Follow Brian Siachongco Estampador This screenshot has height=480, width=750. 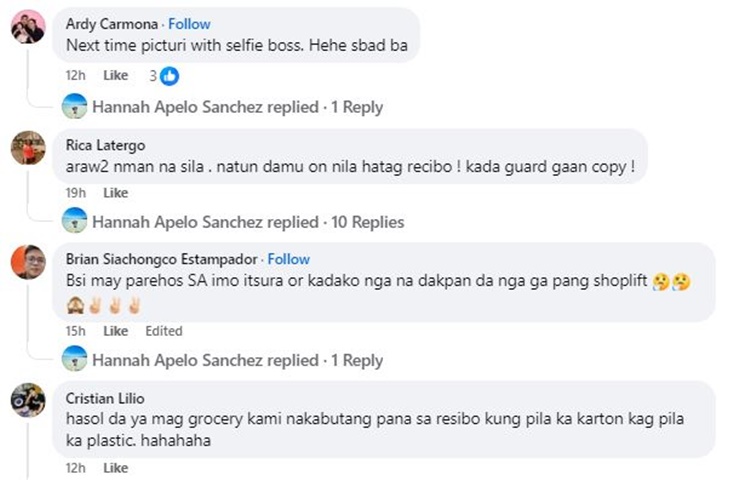pyautogui.click(x=289, y=259)
